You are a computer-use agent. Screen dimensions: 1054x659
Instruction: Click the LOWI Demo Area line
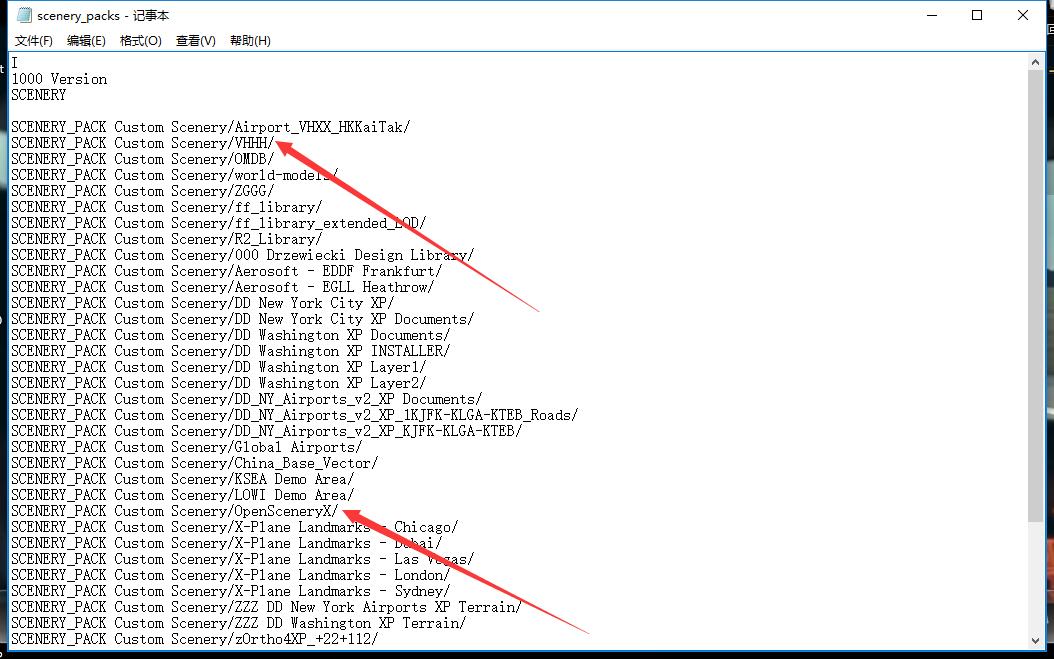click(183, 496)
